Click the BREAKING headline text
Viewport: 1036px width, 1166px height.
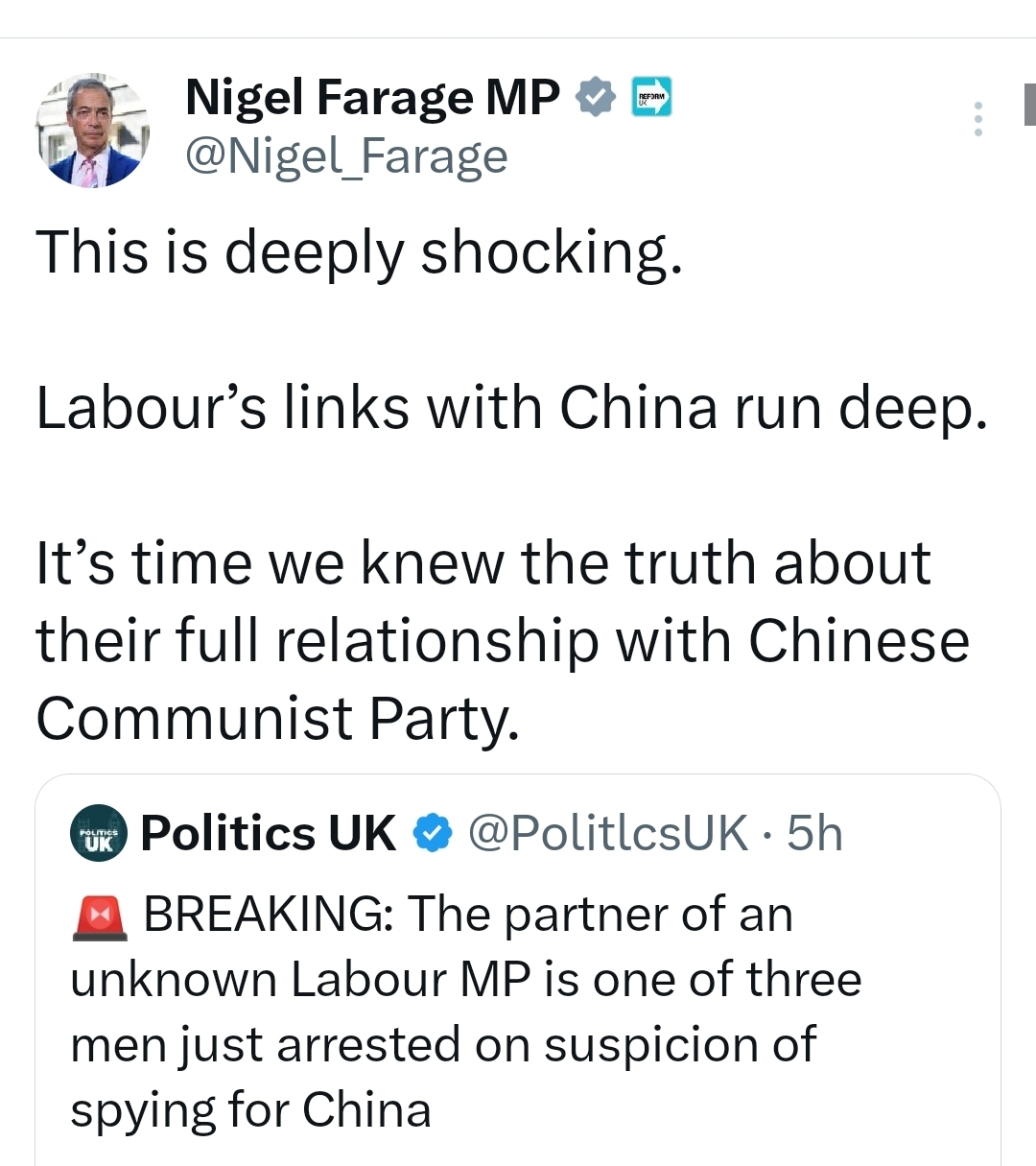[x=468, y=915]
